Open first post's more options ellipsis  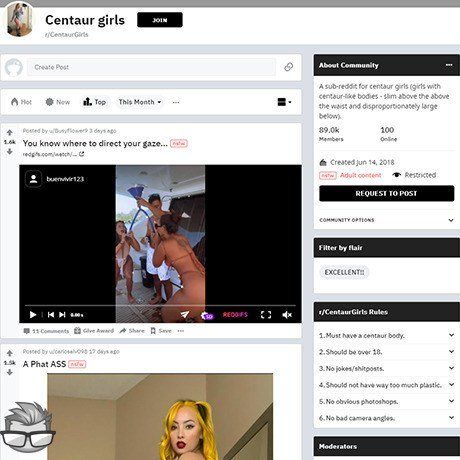181,331
